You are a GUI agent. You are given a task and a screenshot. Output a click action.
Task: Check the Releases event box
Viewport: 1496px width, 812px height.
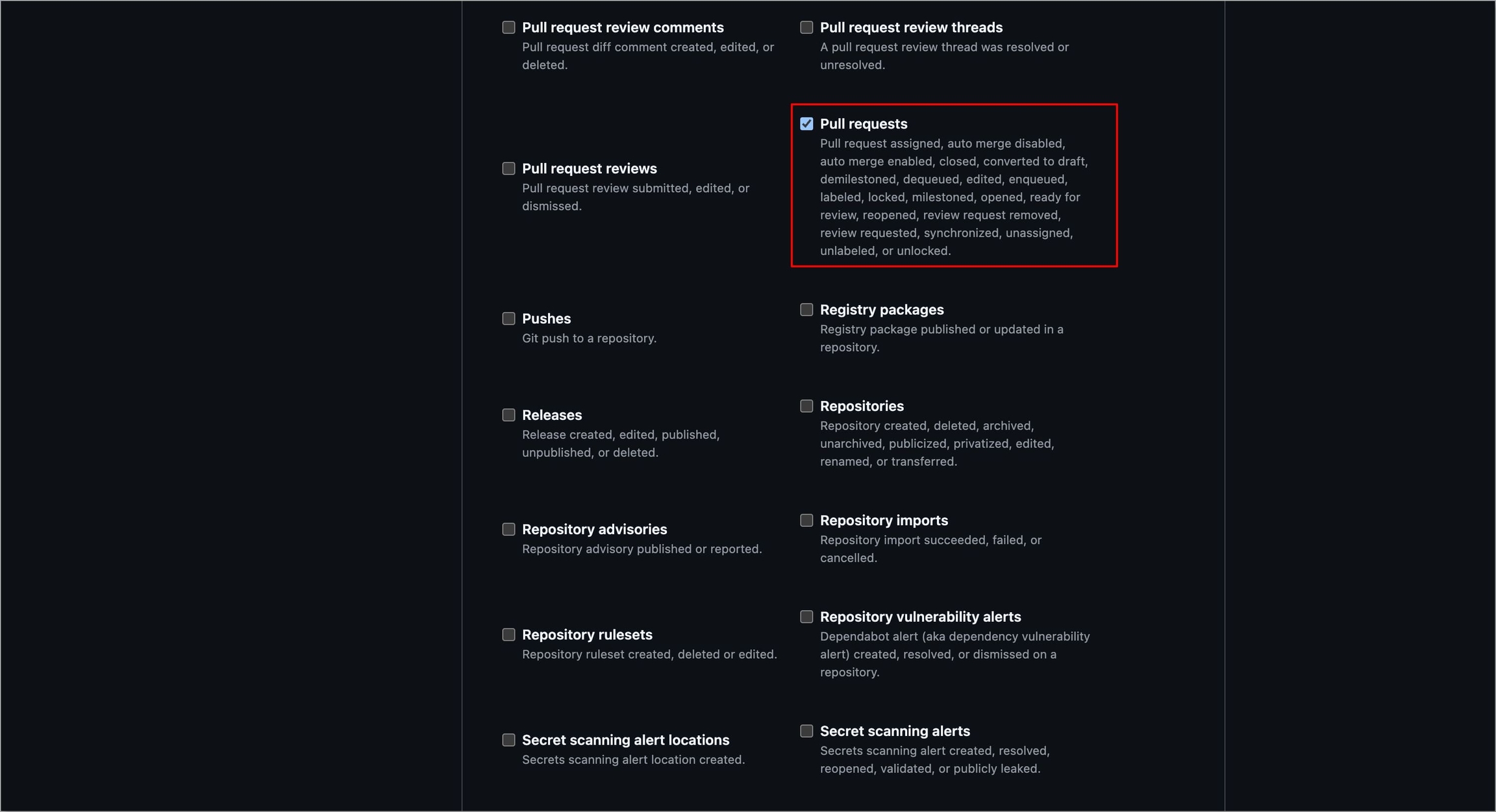[x=508, y=415]
